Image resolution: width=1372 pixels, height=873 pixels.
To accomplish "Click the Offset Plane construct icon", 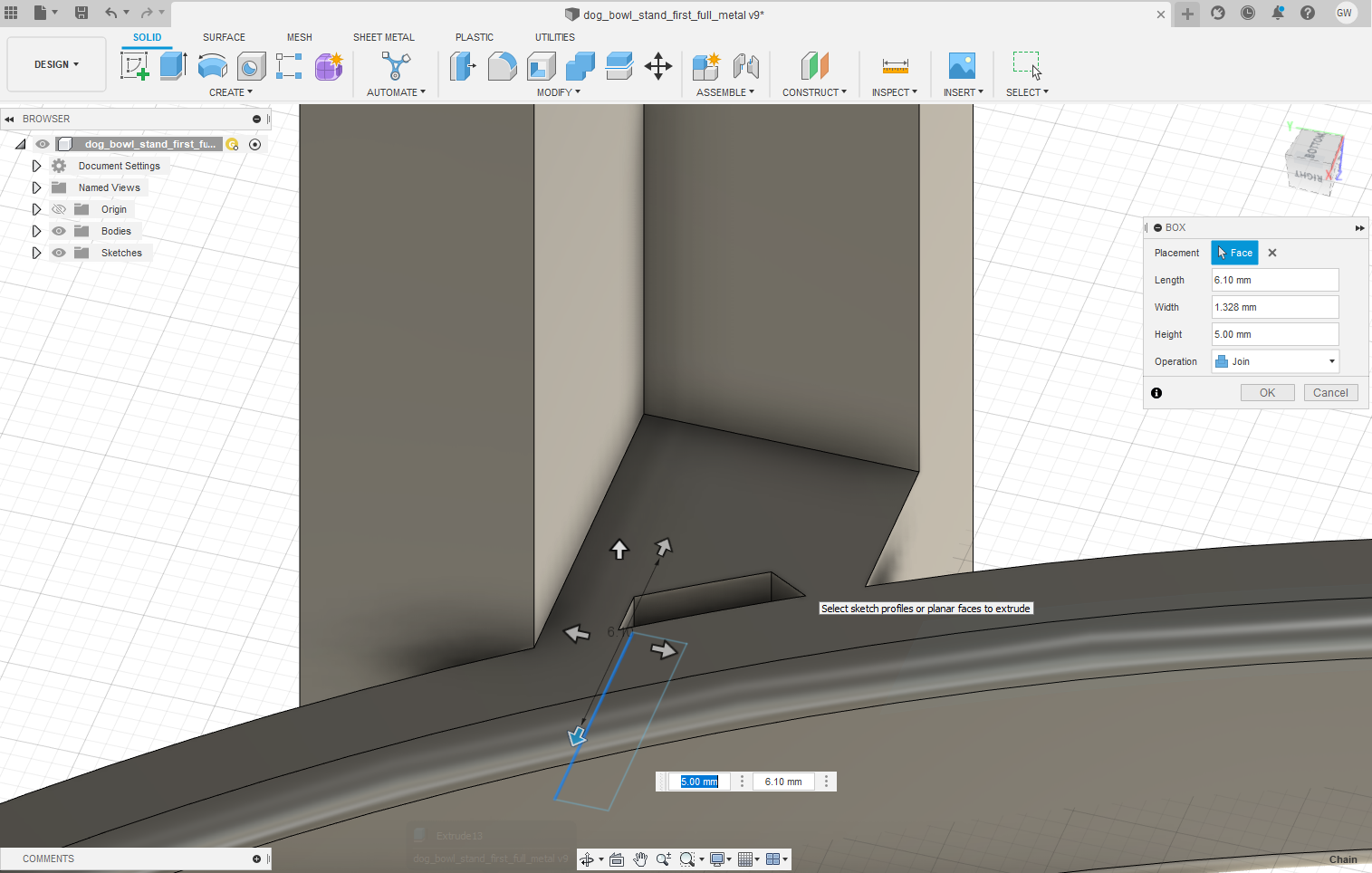I will point(815,66).
